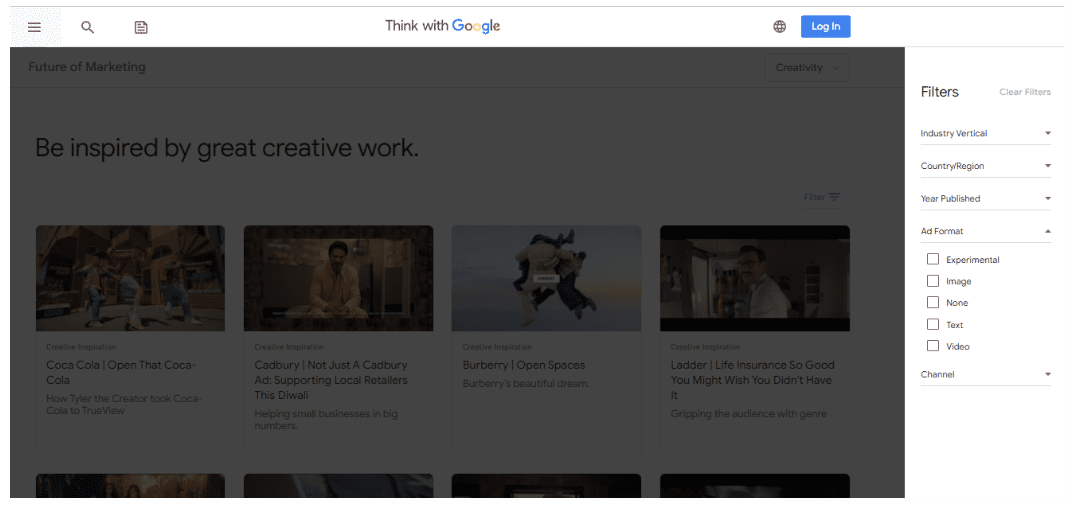This screenshot has width=1083, height=514.
Task: Expand the Industry Vertical filter
Action: (985, 134)
